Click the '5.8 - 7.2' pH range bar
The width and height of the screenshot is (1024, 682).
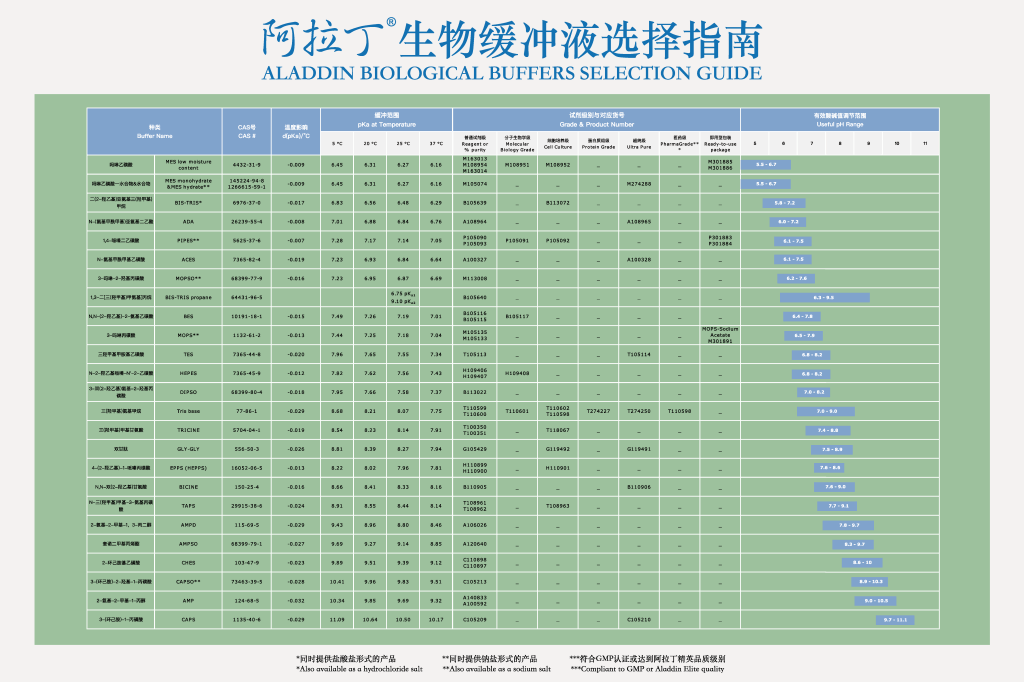[x=784, y=203]
